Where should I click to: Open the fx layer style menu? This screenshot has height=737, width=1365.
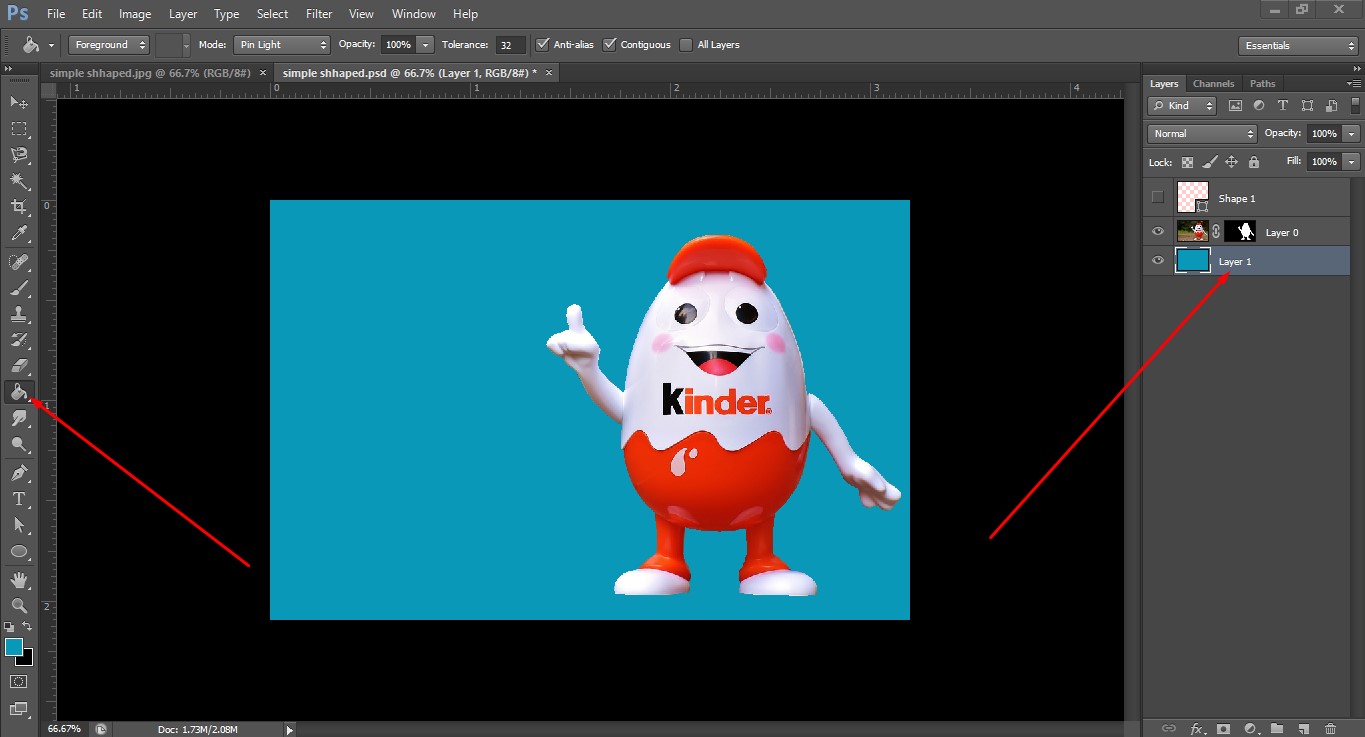tap(1196, 729)
